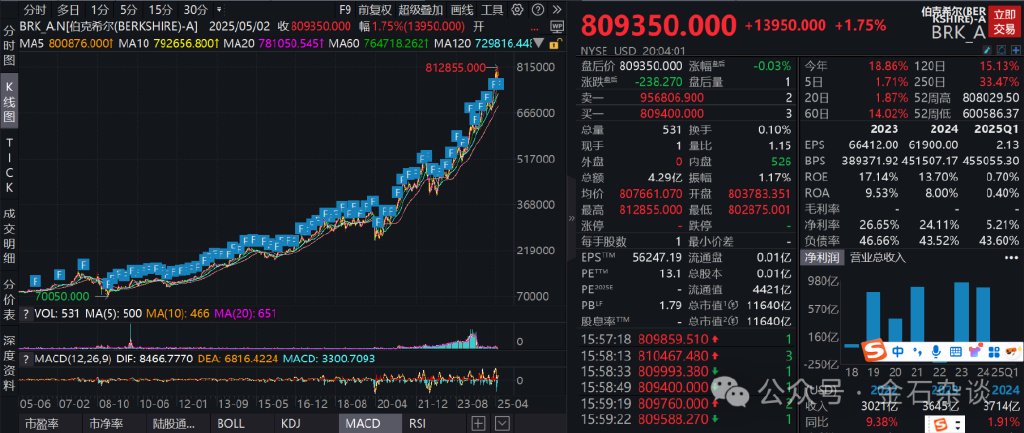The image size is (1024, 433).
Task: Open the 成交明细 sidebar tab
Action: 9,237
